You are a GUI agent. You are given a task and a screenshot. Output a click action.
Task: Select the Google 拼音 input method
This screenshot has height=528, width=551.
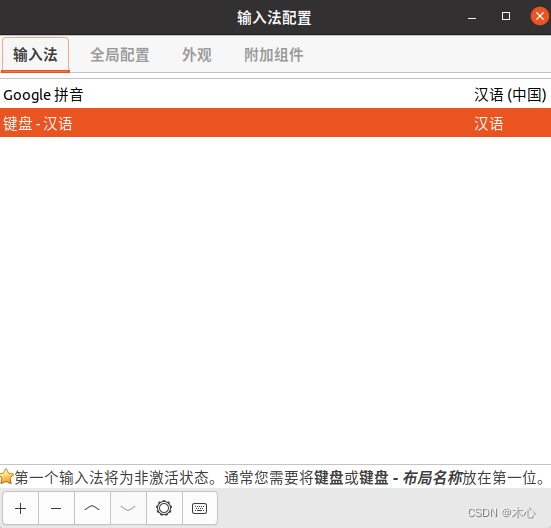pyautogui.click(x=276, y=94)
